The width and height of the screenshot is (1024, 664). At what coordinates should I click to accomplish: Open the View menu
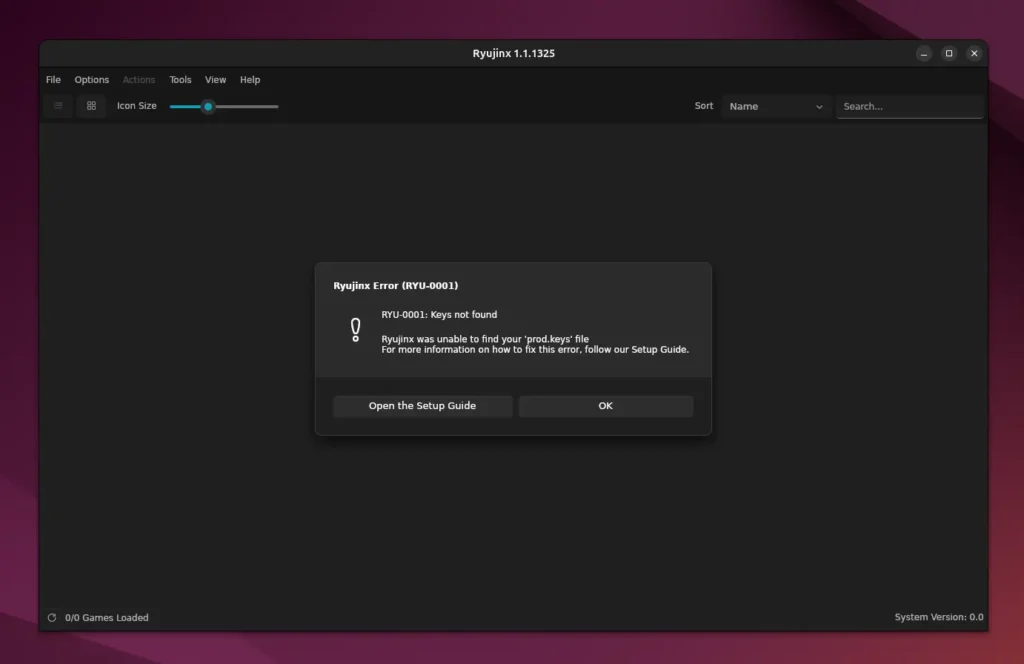(x=216, y=80)
